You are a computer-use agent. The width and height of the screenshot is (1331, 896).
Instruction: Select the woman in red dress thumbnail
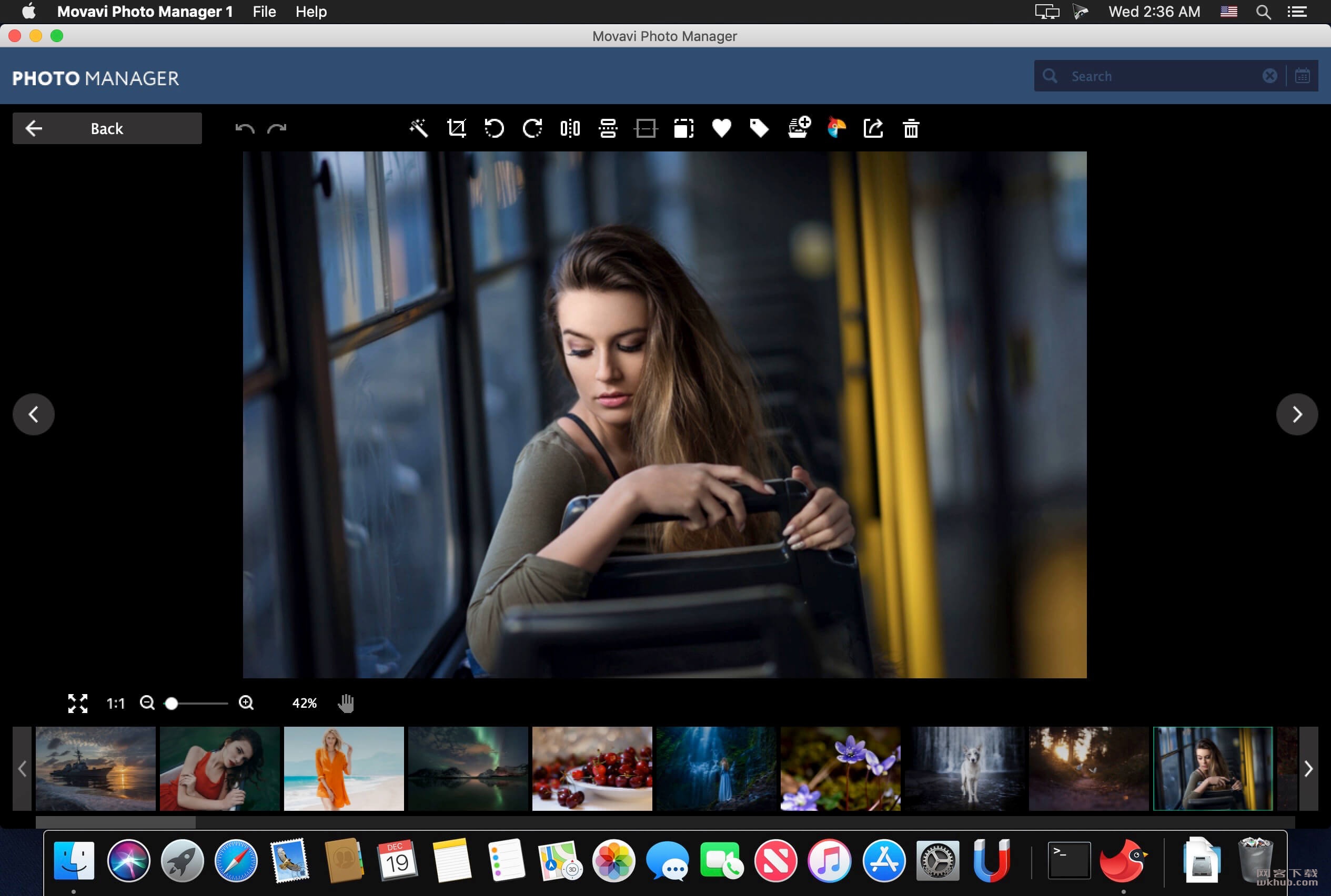(219, 769)
